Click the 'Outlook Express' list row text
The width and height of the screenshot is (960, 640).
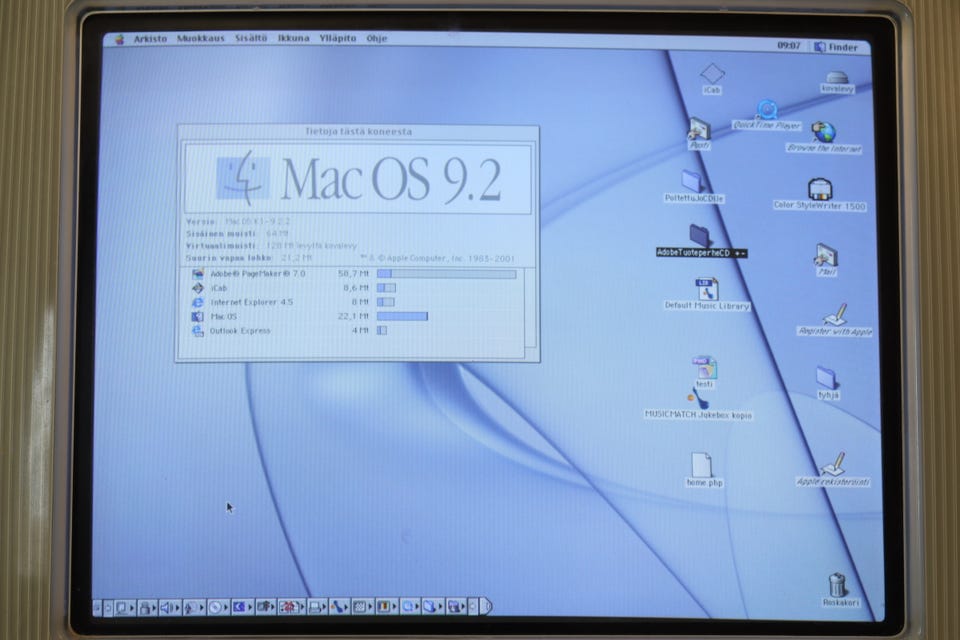(240, 331)
